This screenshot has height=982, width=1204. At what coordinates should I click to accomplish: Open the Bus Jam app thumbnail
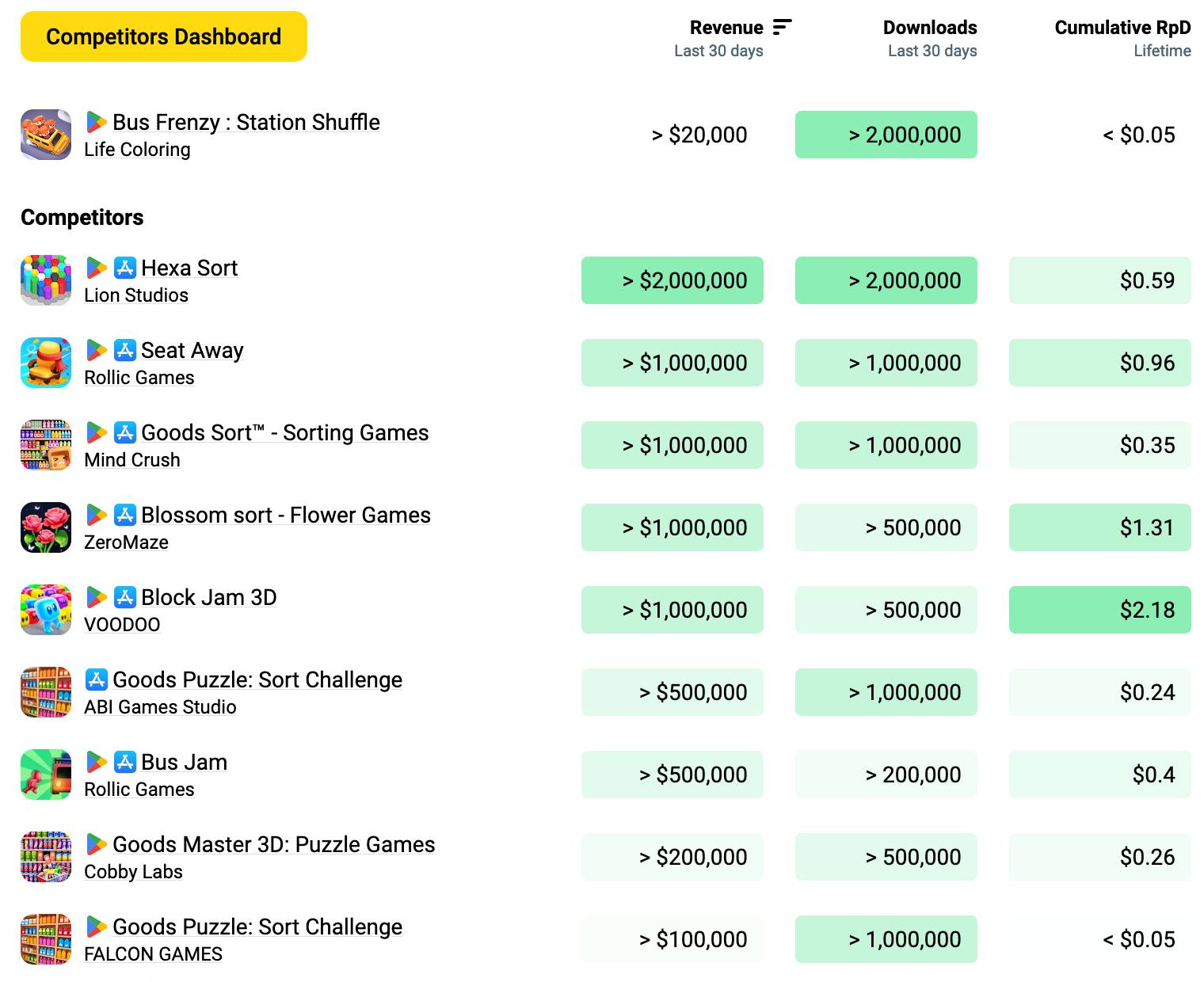click(x=46, y=775)
